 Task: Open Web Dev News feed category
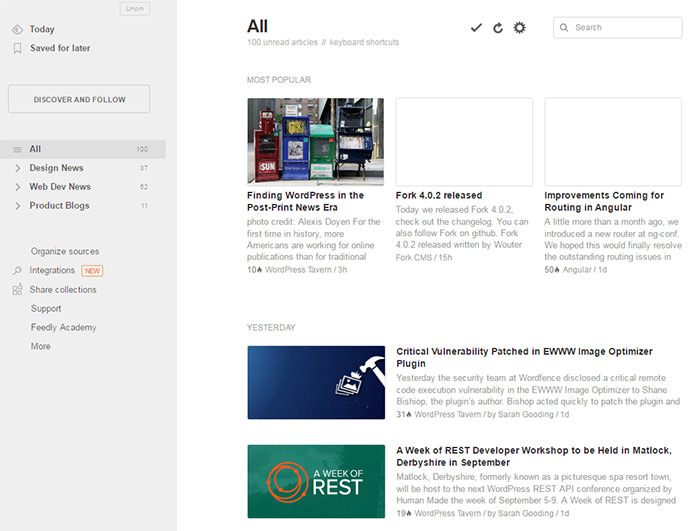pos(60,187)
